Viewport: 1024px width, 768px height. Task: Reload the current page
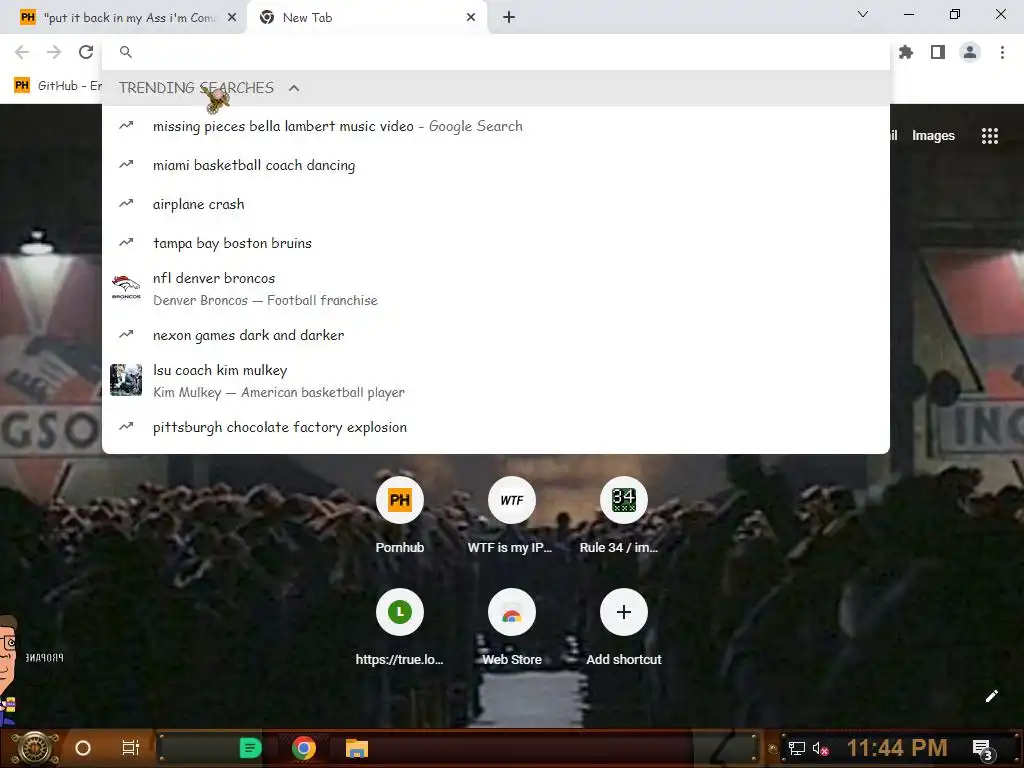pyautogui.click(x=86, y=52)
